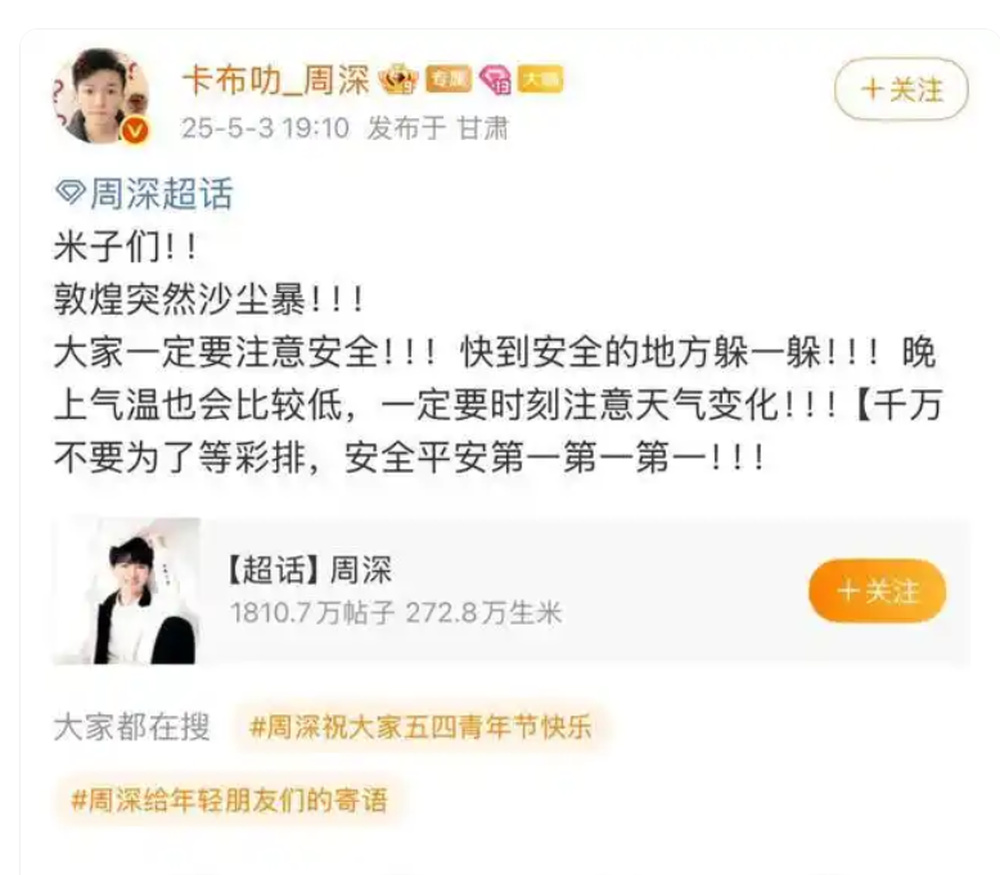The width and height of the screenshot is (1000, 875).
Task: Click the 发布于 甘肃 location text
Action: pos(438,128)
